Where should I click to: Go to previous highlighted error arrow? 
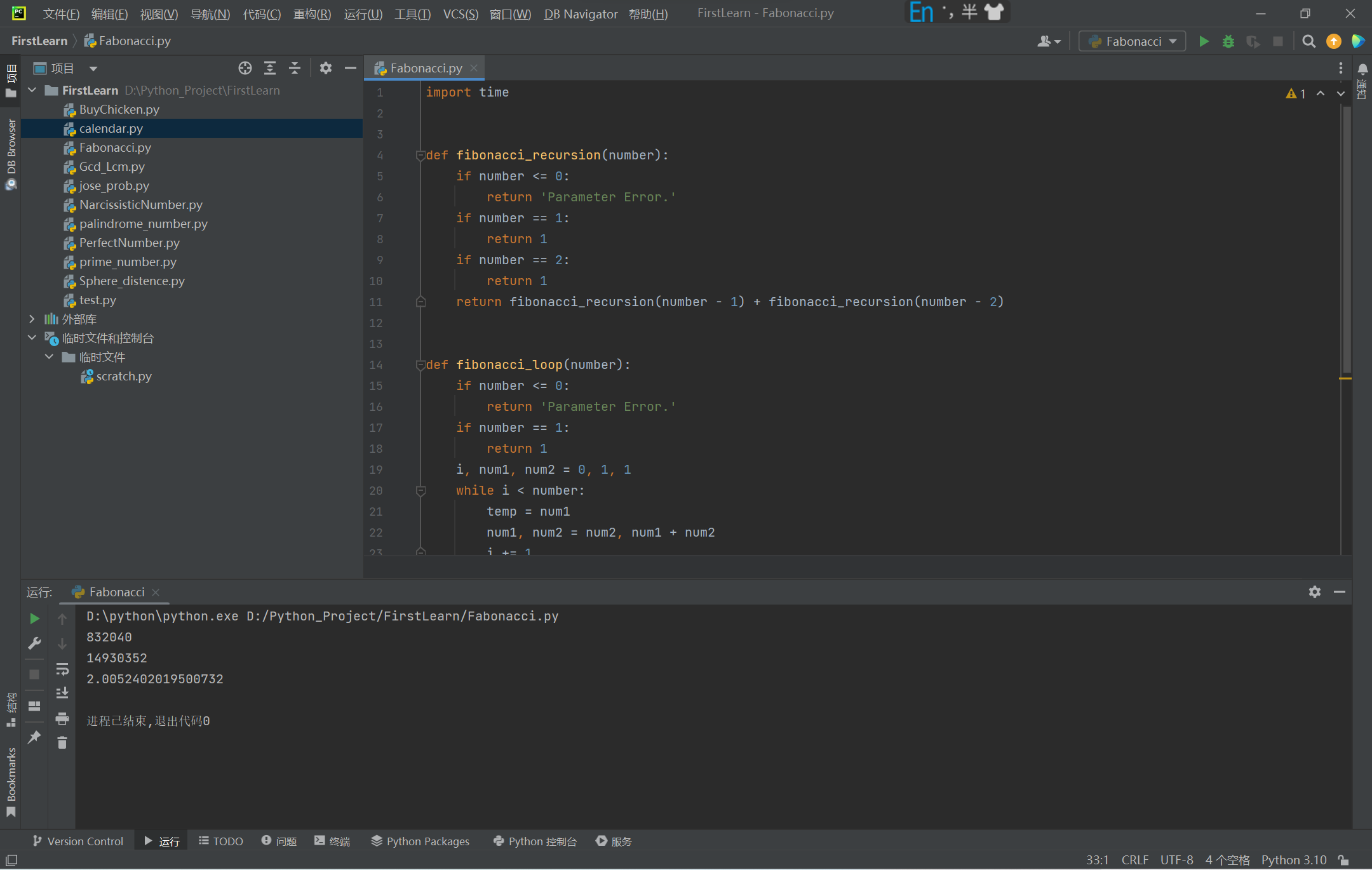[x=1321, y=93]
